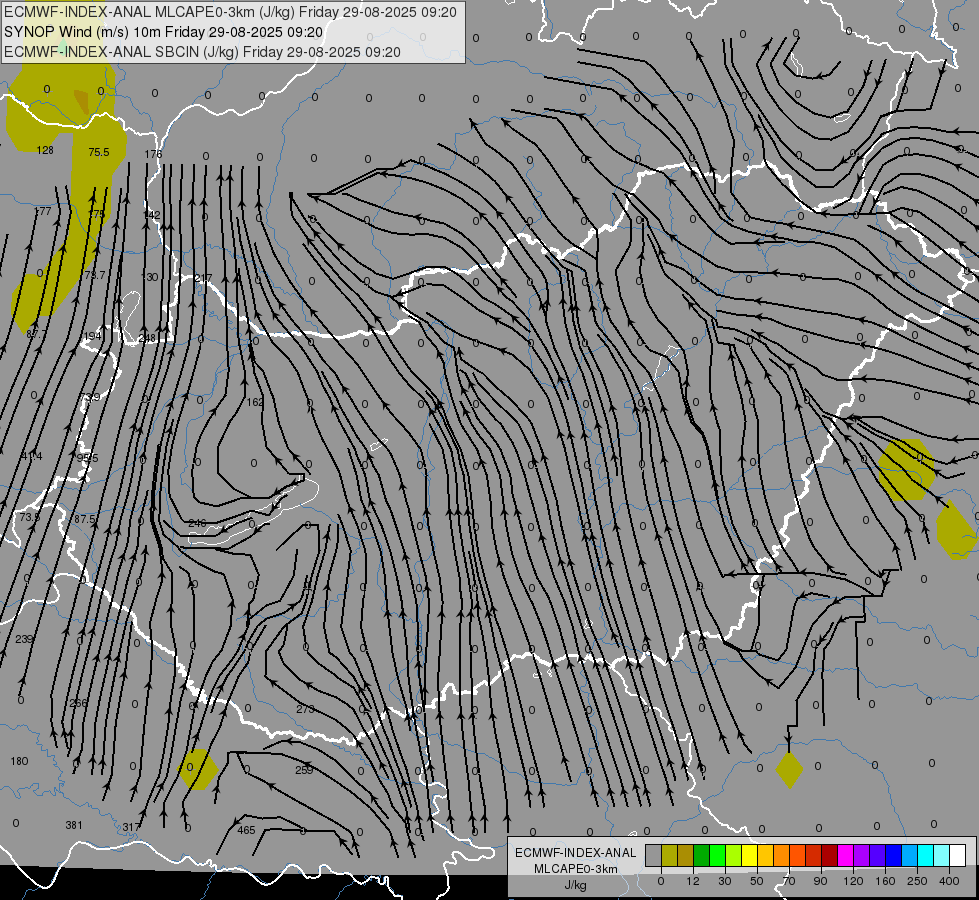Click the legend tick label 400

tap(949, 881)
